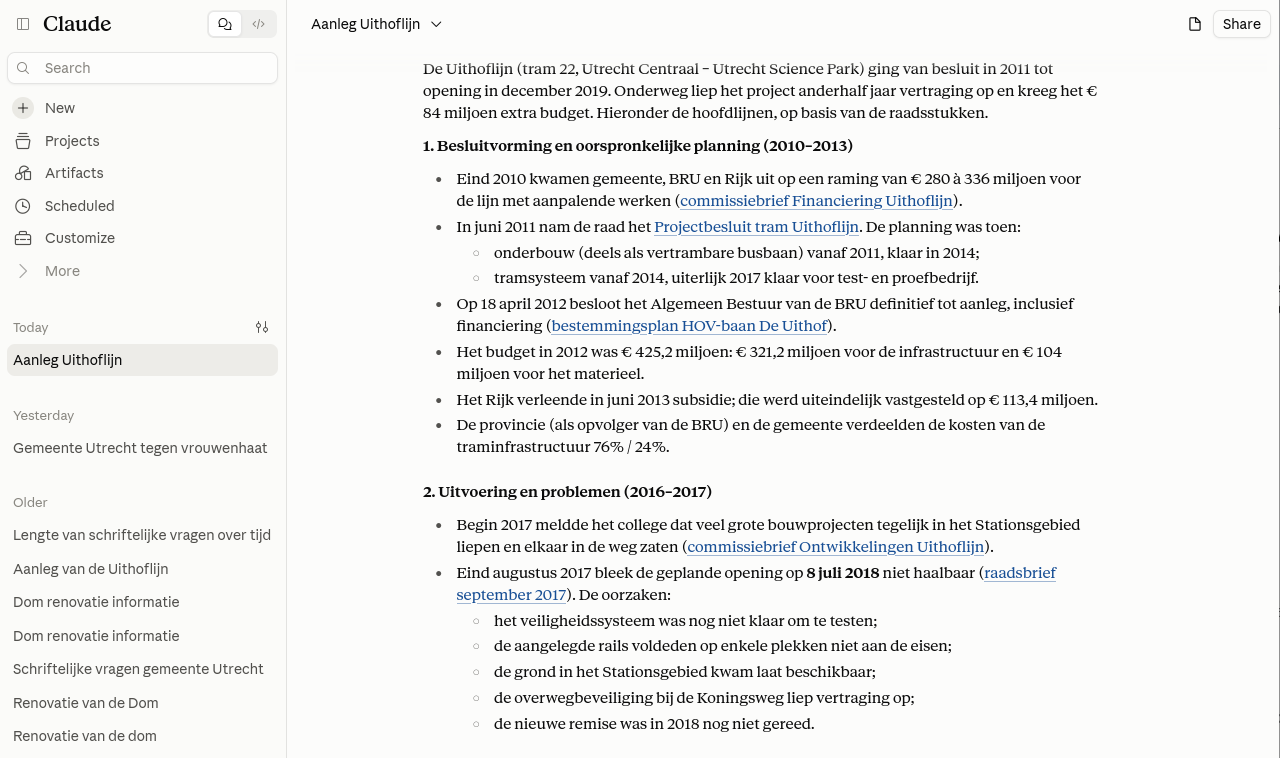Select the Aanleg Uithoflijn chat

click(142, 360)
